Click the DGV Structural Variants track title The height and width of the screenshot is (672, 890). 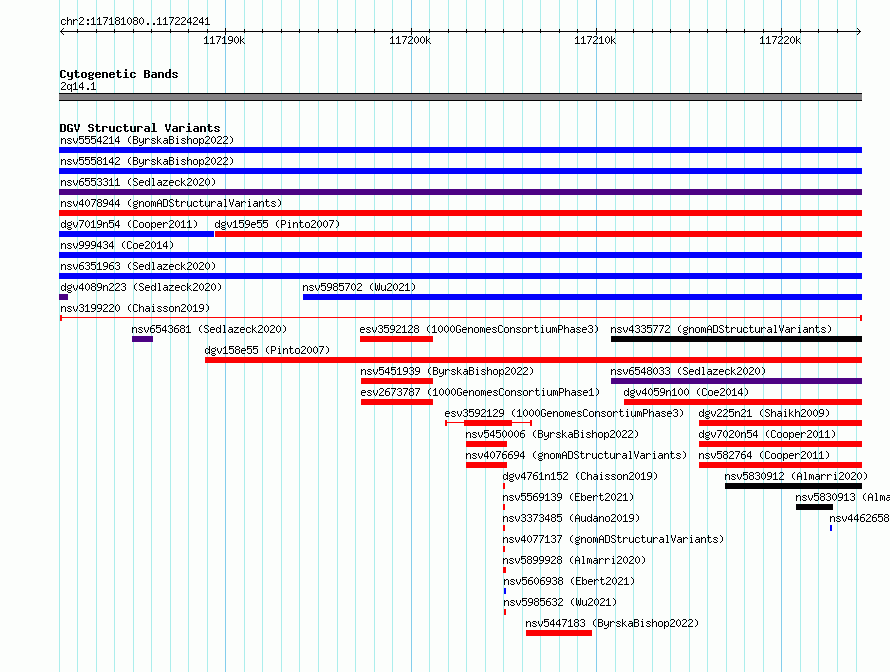coord(140,128)
